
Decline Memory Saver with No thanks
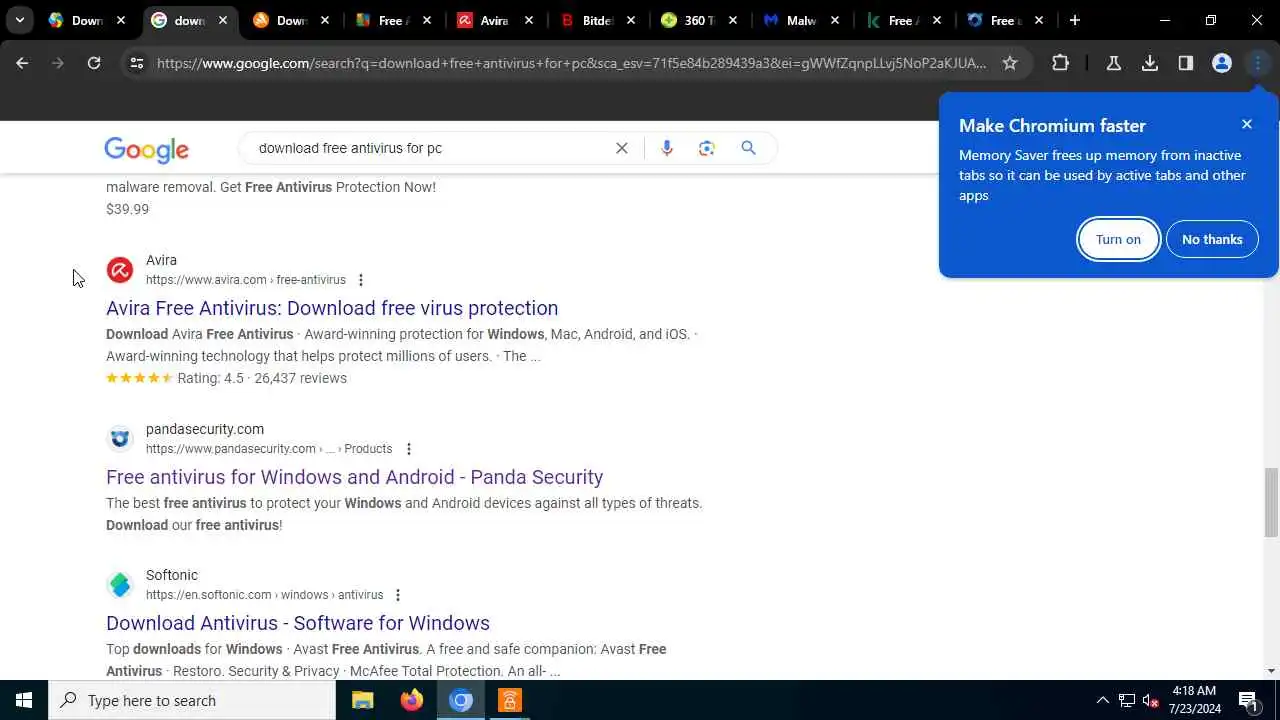click(1212, 239)
